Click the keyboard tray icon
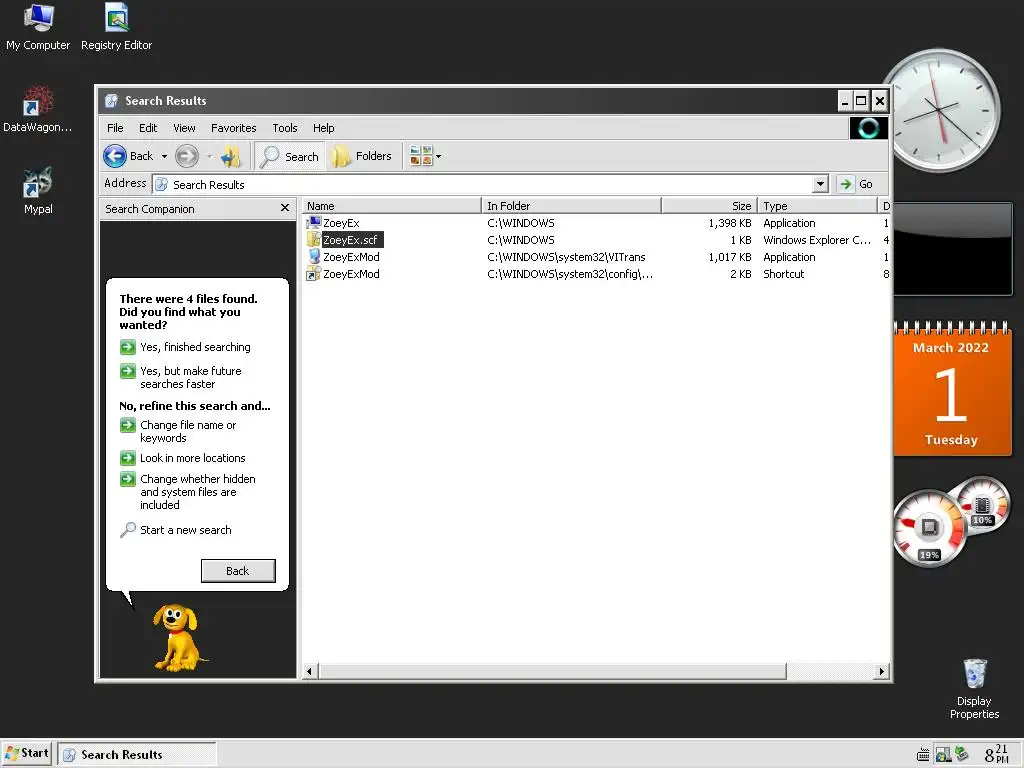The width and height of the screenshot is (1024, 768). coord(923,755)
